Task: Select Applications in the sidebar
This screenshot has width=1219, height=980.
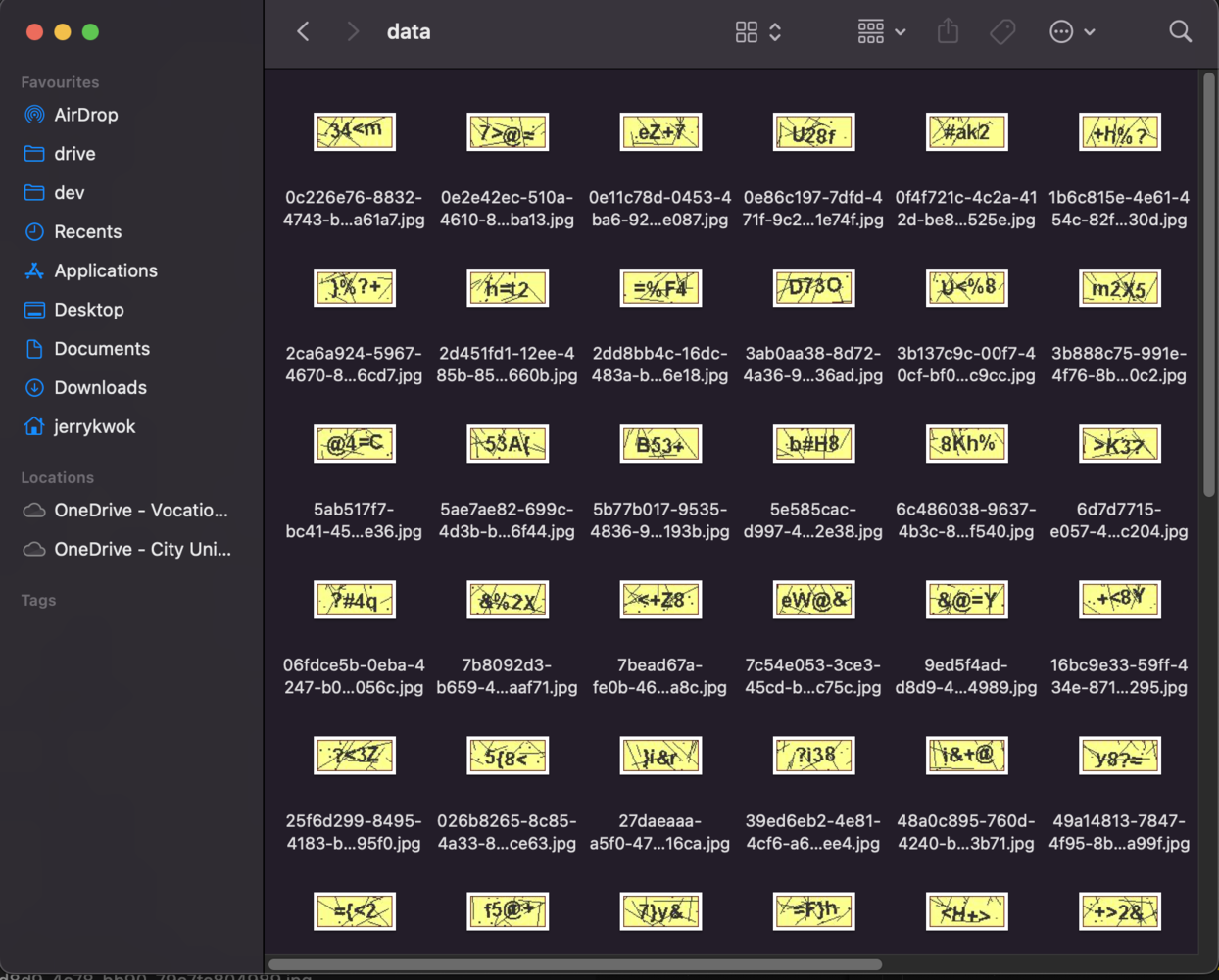Action: tap(105, 270)
